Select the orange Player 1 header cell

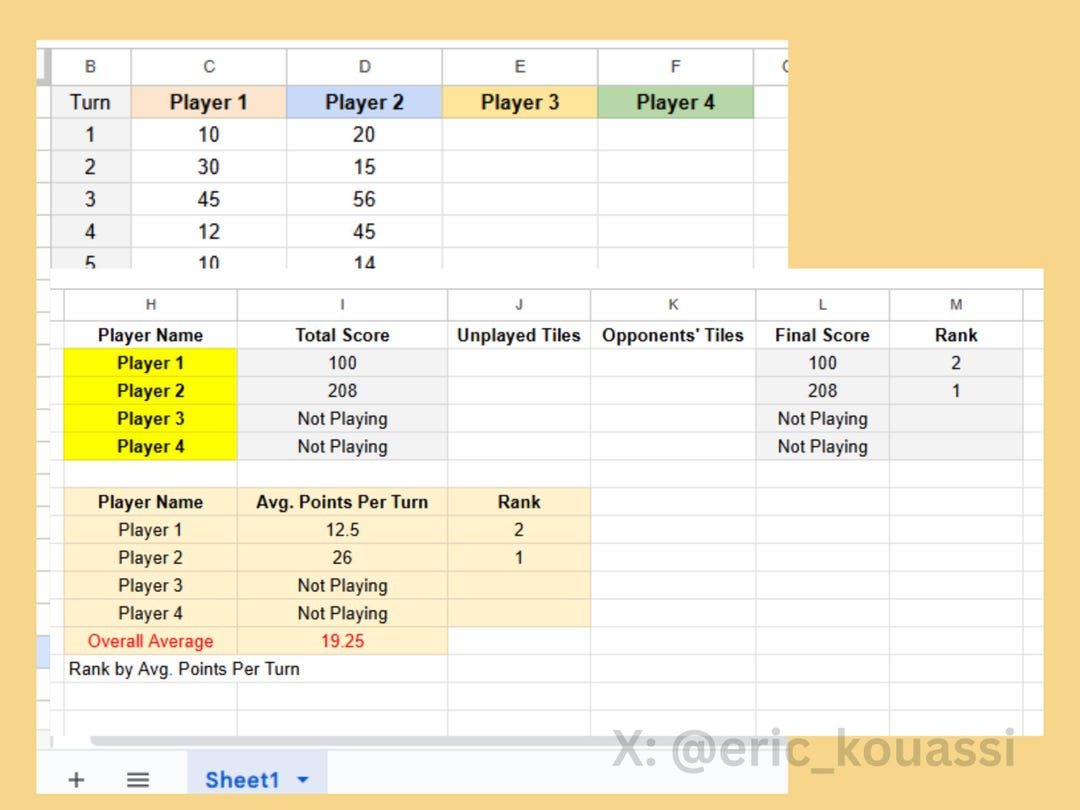click(208, 102)
